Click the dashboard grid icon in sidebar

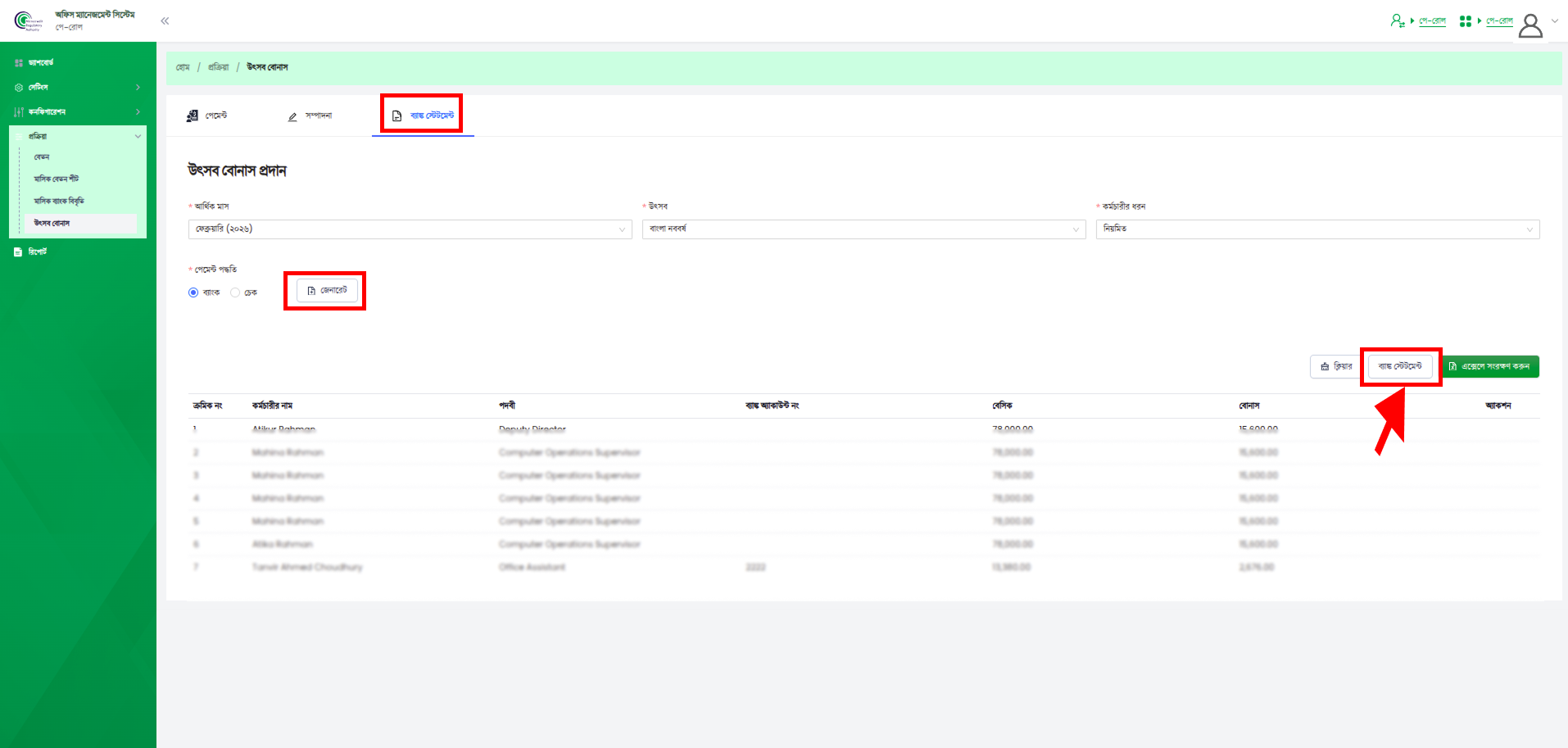[19, 63]
